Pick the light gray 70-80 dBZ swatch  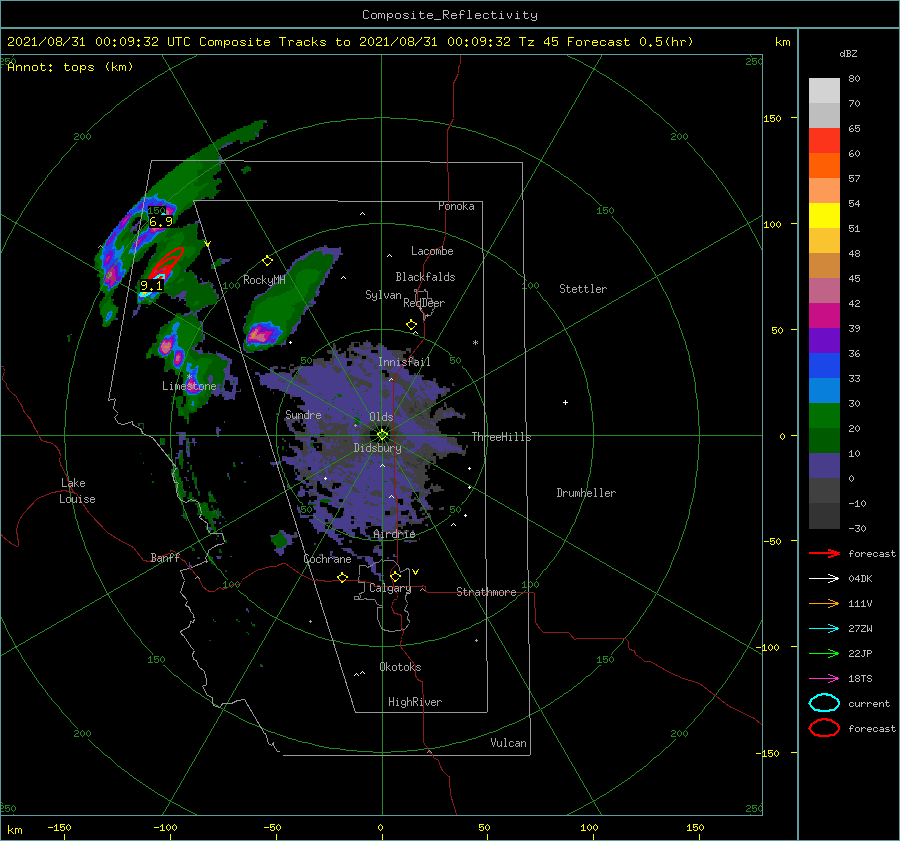pyautogui.click(x=824, y=91)
